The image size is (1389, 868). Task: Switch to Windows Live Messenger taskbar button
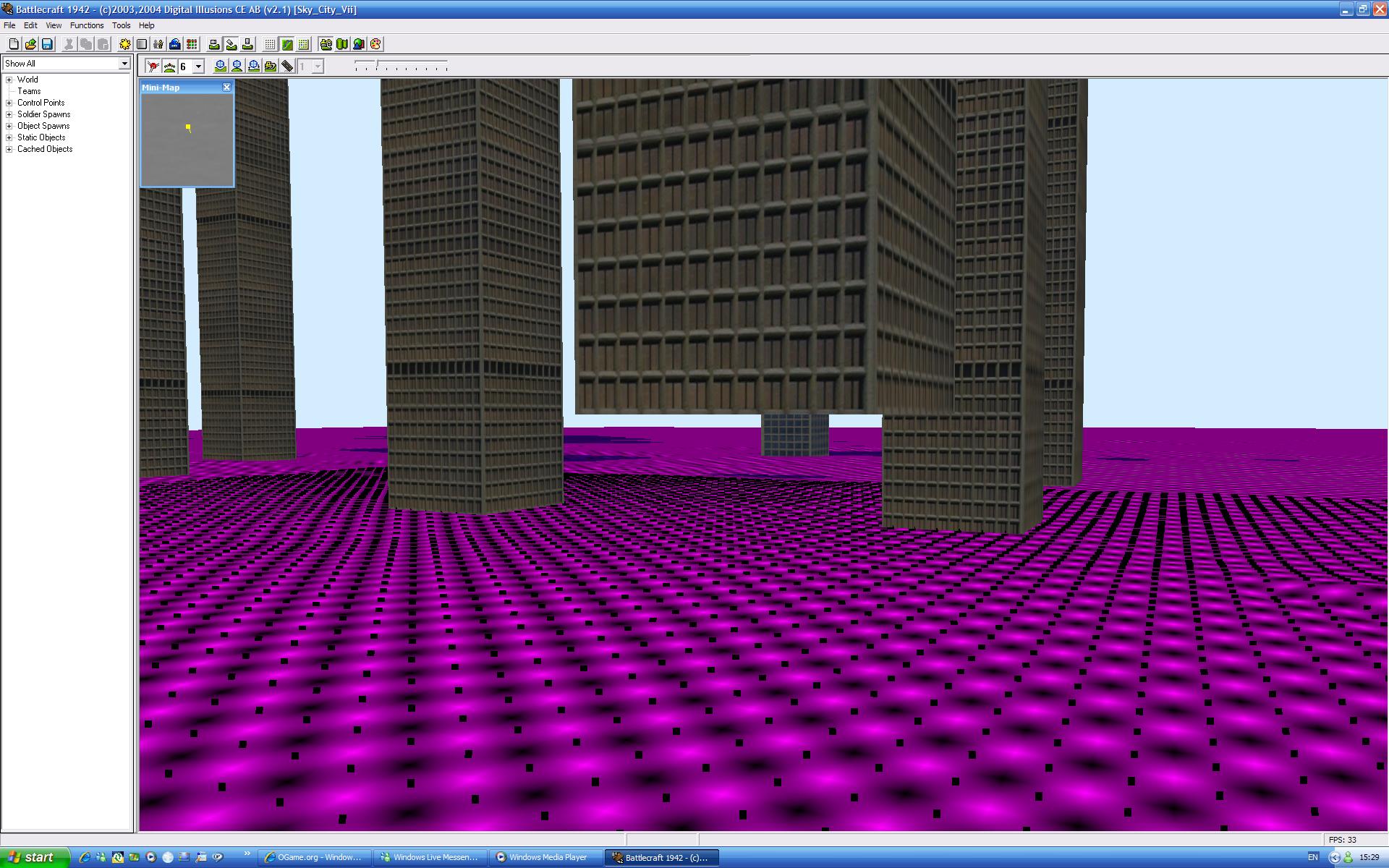(431, 857)
